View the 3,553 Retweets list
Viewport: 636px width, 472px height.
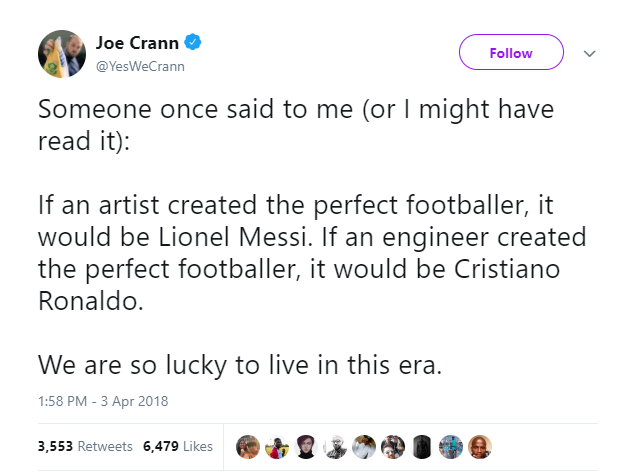coord(79,446)
